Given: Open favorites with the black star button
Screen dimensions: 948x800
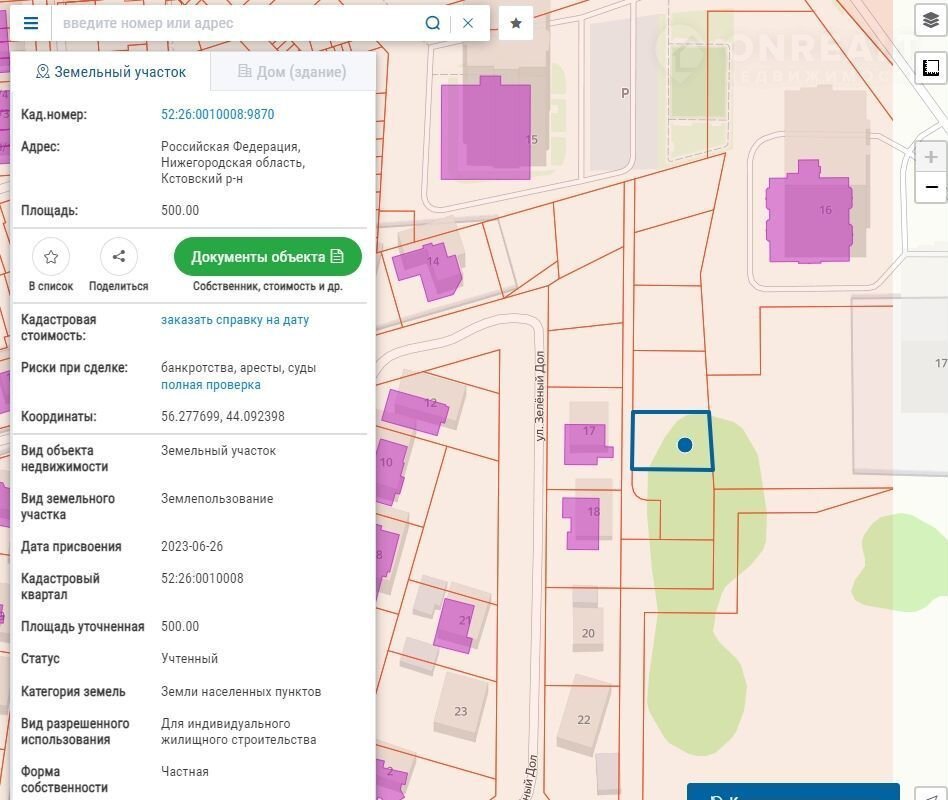Looking at the screenshot, I should tap(516, 23).
